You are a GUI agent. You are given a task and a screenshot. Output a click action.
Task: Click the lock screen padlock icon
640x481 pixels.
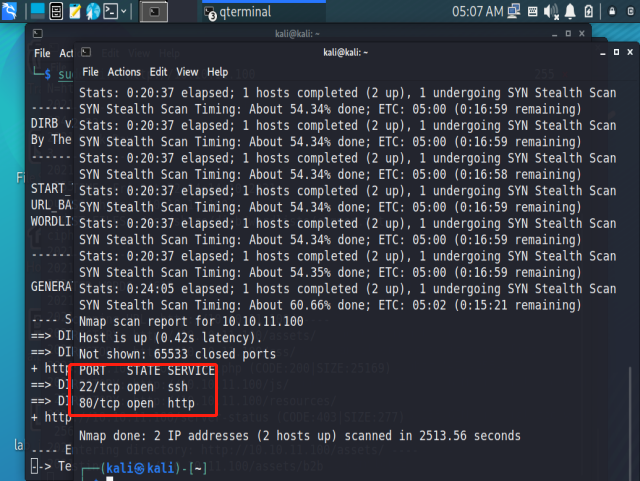point(612,11)
